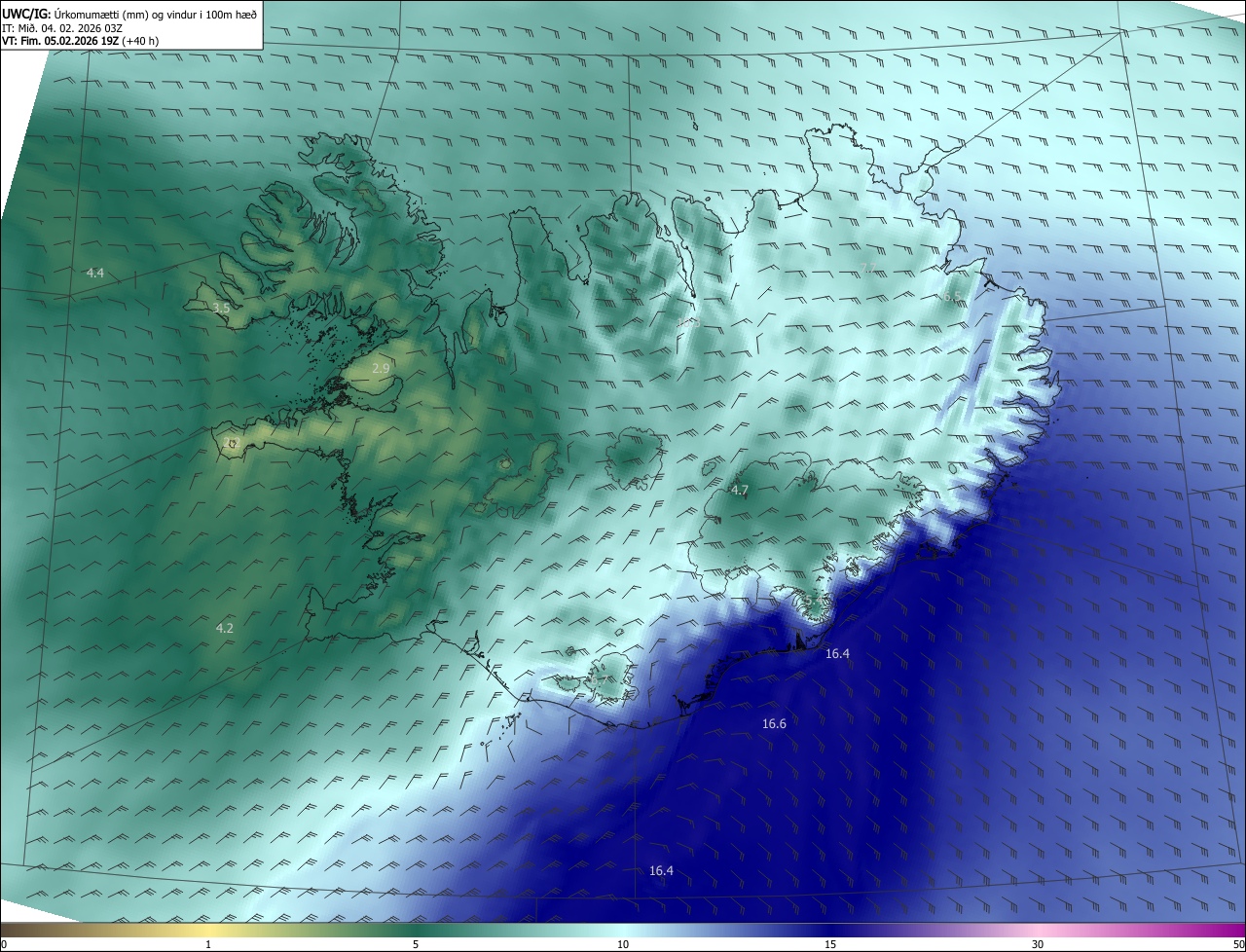The height and width of the screenshot is (952, 1246).
Task: Select the 4.4 value on the map
Action: pos(94,274)
